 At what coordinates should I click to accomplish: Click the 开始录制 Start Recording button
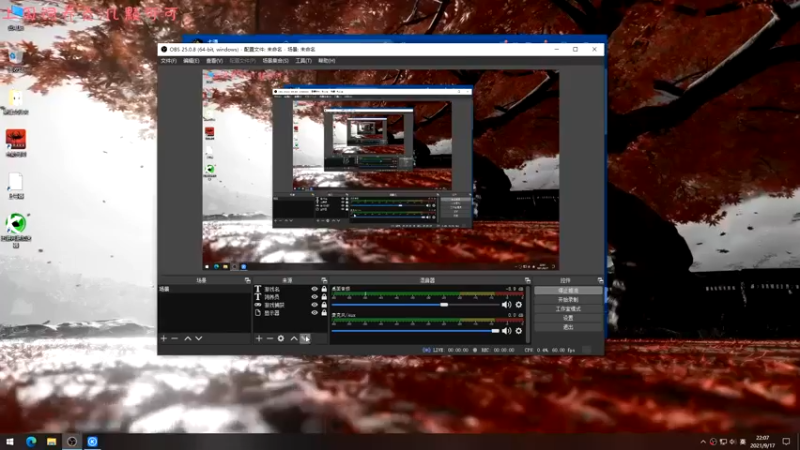(x=568, y=299)
